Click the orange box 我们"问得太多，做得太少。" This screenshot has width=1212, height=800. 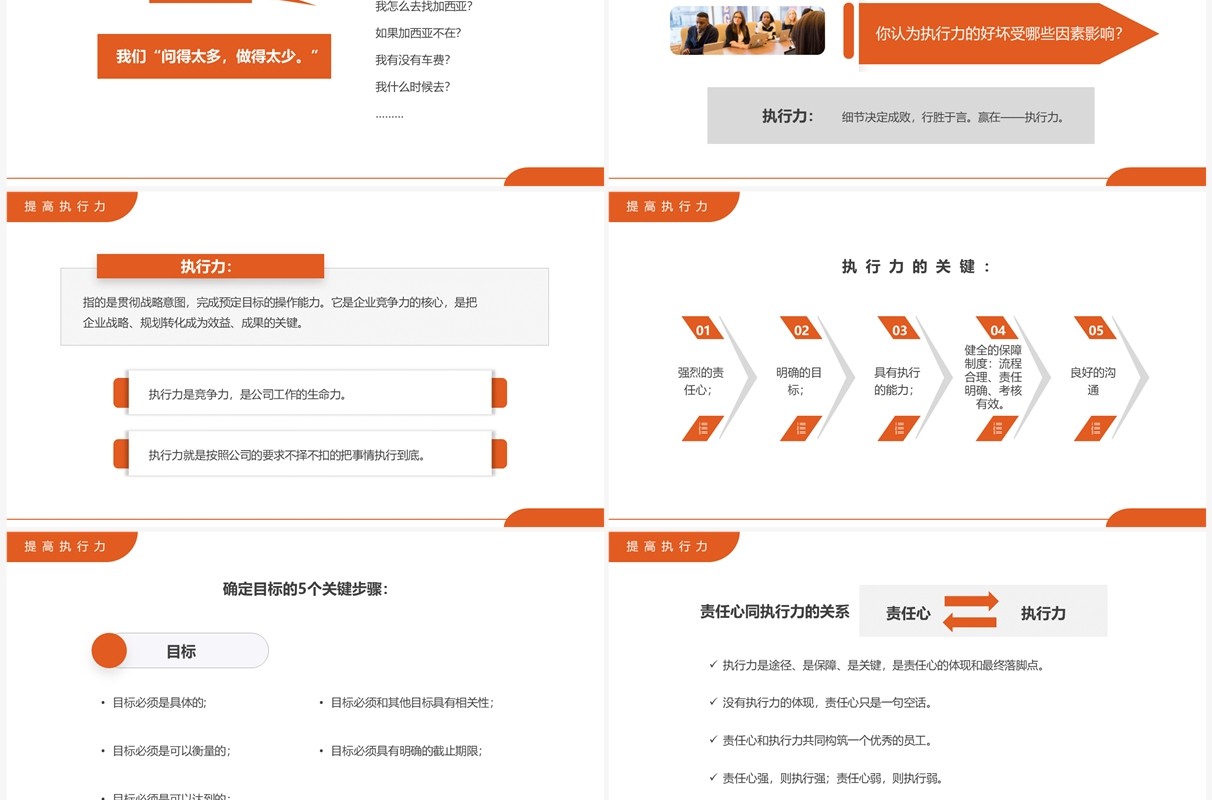(x=214, y=56)
